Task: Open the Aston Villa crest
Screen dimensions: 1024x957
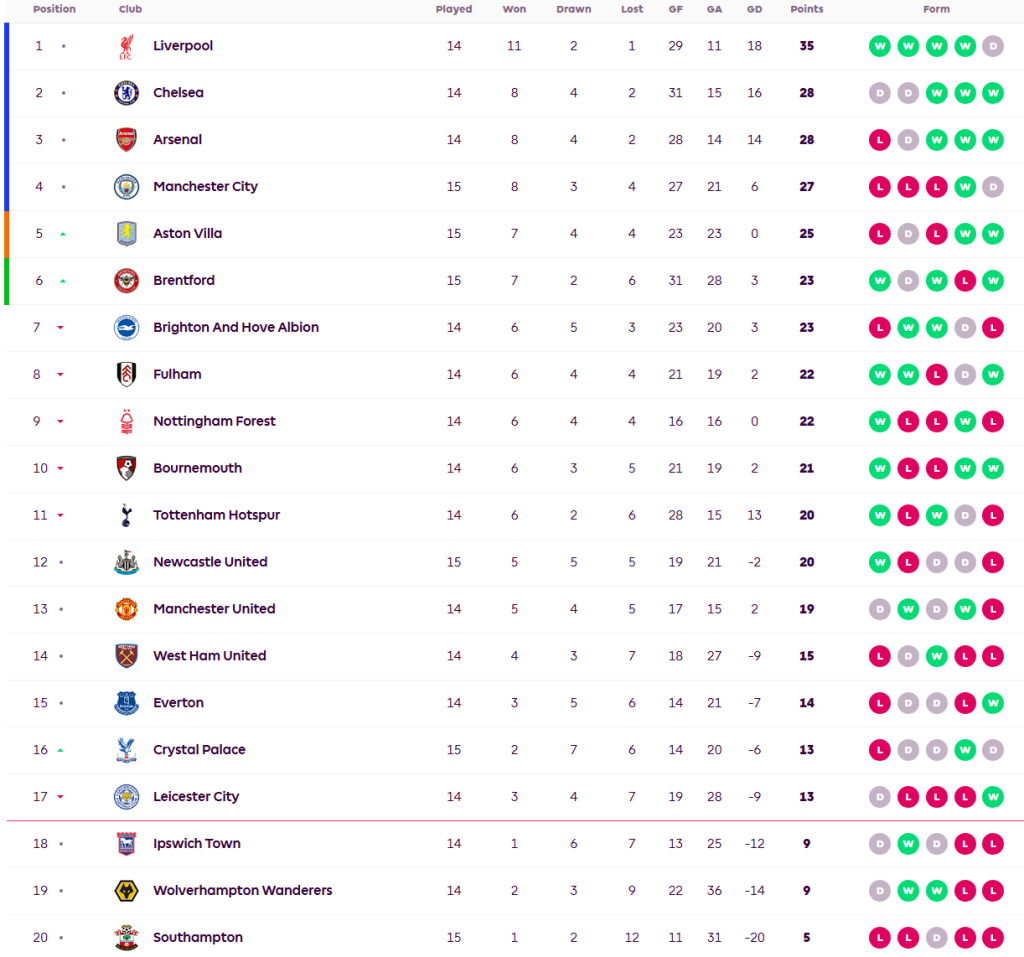Action: point(126,234)
